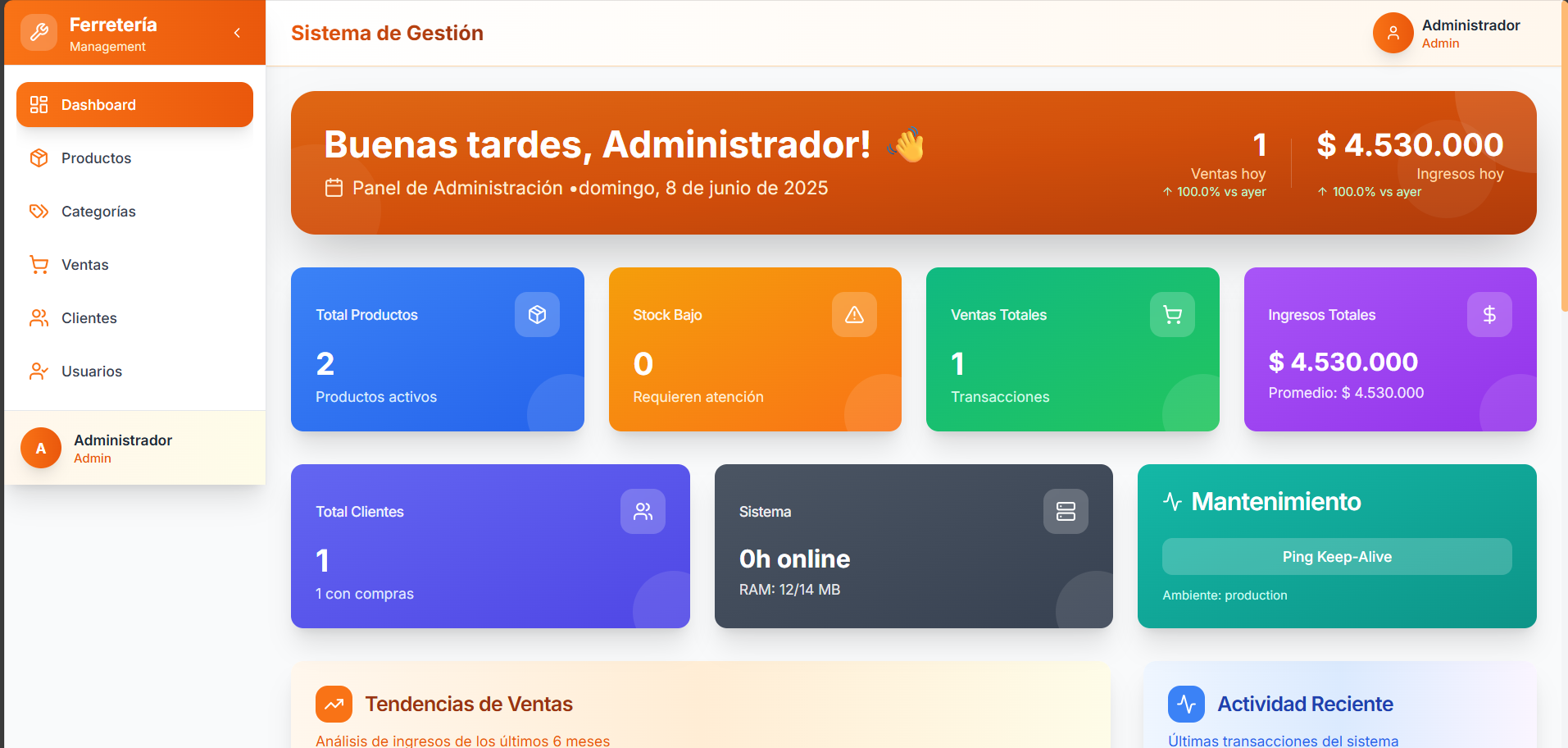Click the A avatar badge at sidebar bottom
This screenshot has width=1568, height=748.
(x=40, y=448)
